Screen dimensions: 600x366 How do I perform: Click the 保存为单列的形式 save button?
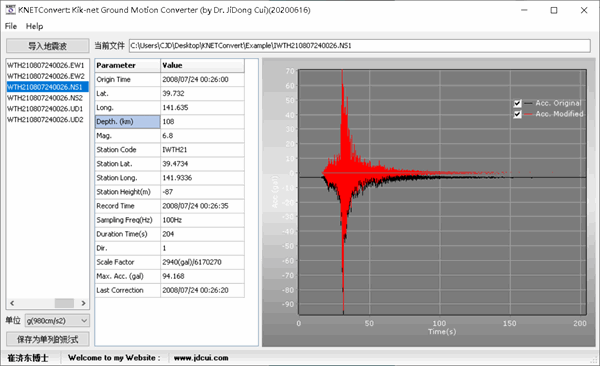[x=47, y=339]
